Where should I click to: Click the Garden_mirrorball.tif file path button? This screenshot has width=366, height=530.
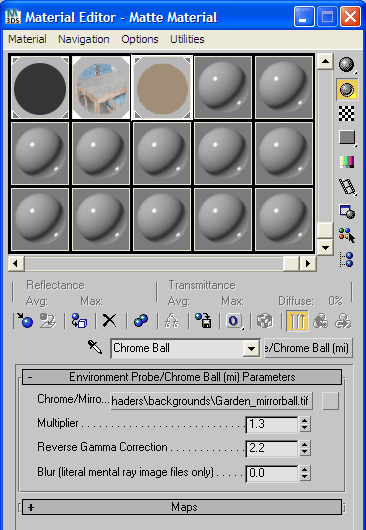[212, 401]
